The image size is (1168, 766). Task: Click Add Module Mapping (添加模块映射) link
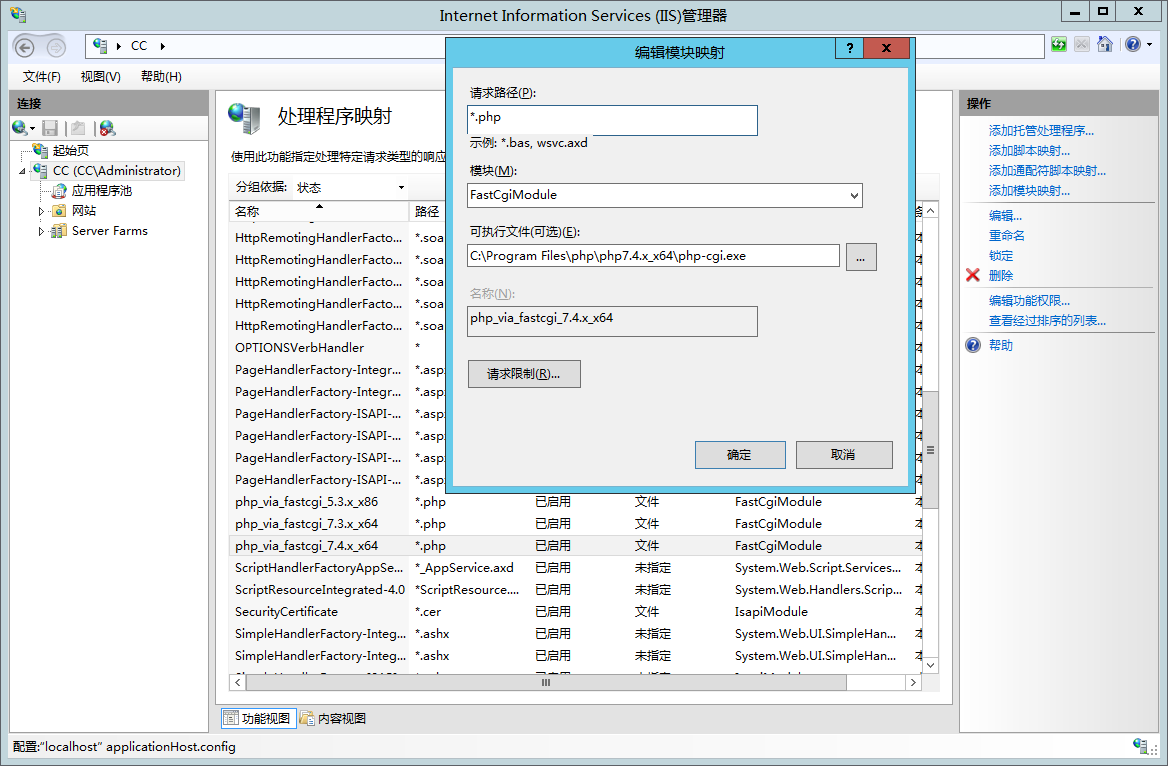tap(1029, 191)
